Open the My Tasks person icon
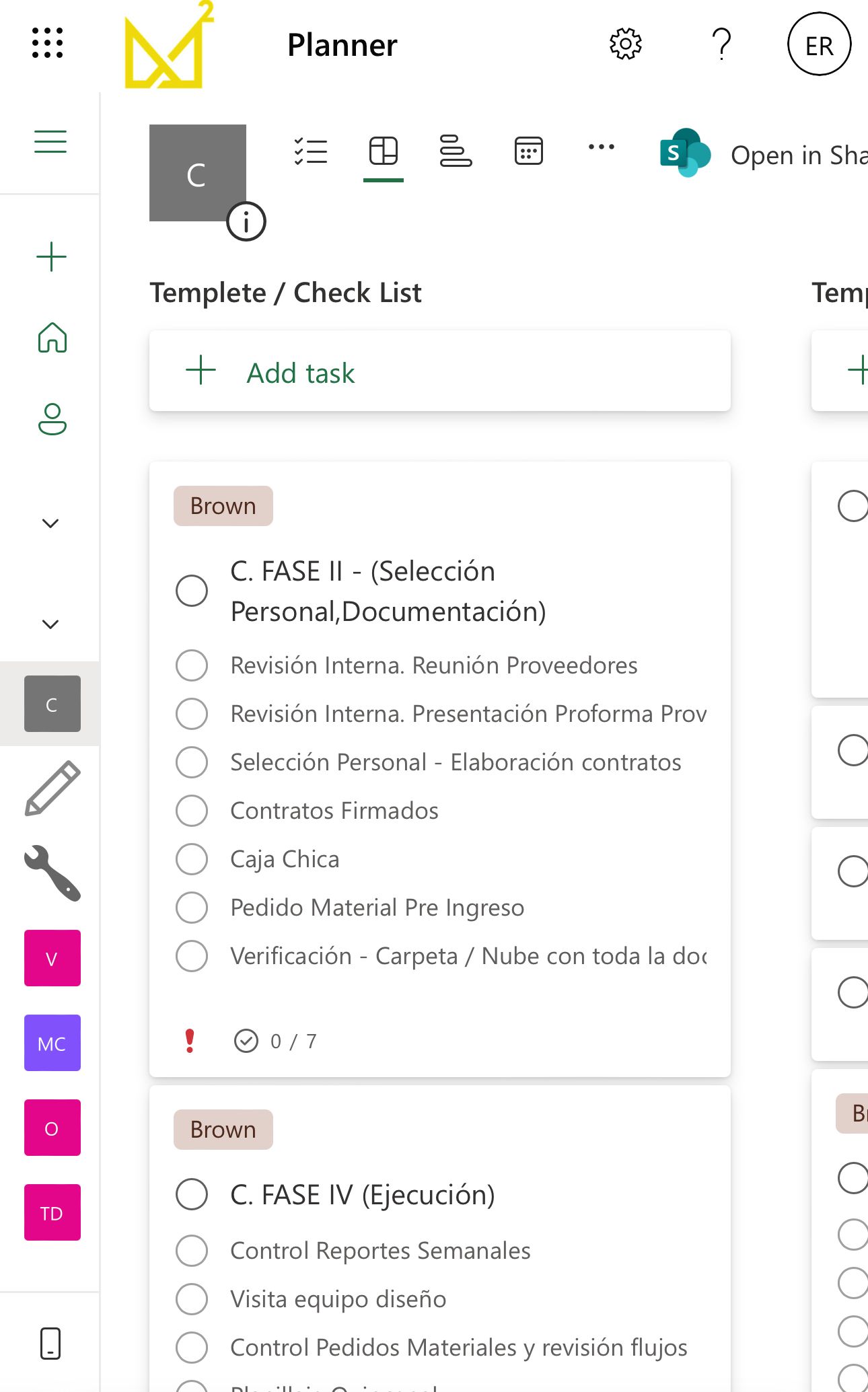 pos(52,419)
